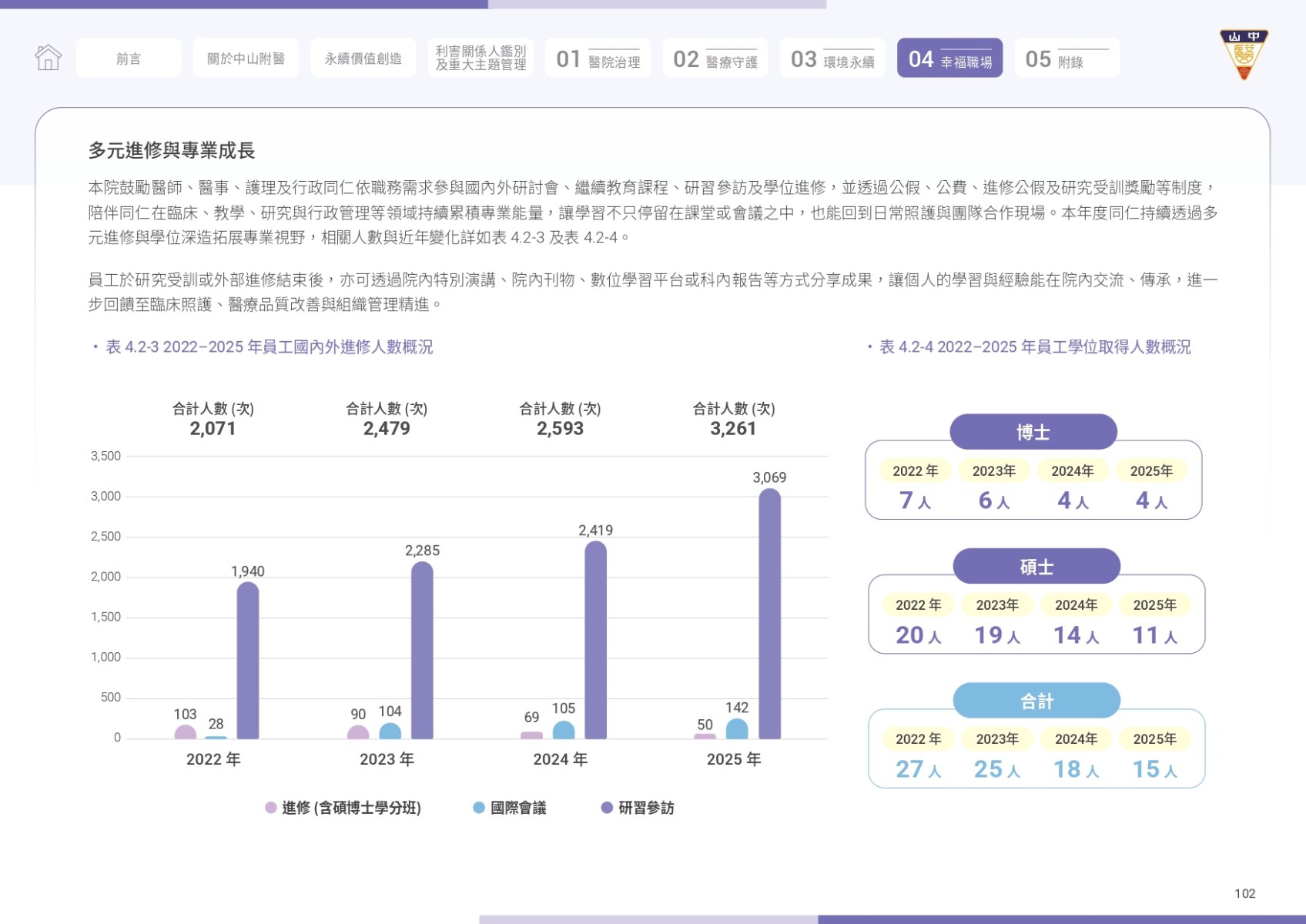Click table caption 表 4.2-4 title
This screenshot has width=1306, height=924.
coord(1035,347)
